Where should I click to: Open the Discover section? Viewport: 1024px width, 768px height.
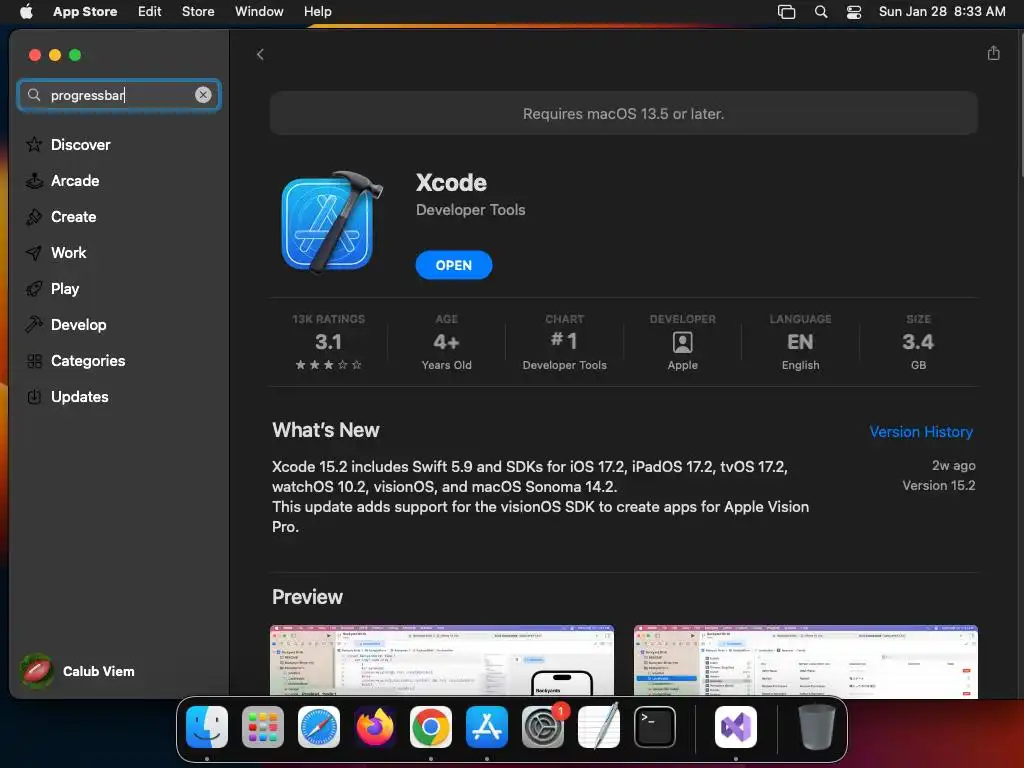point(80,145)
